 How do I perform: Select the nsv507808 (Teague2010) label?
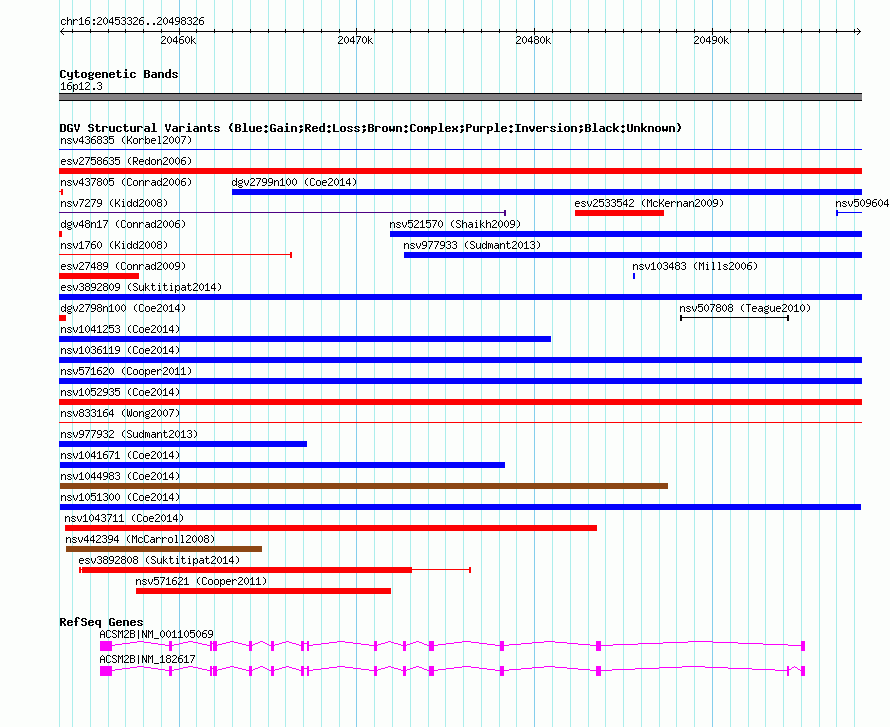745,308
